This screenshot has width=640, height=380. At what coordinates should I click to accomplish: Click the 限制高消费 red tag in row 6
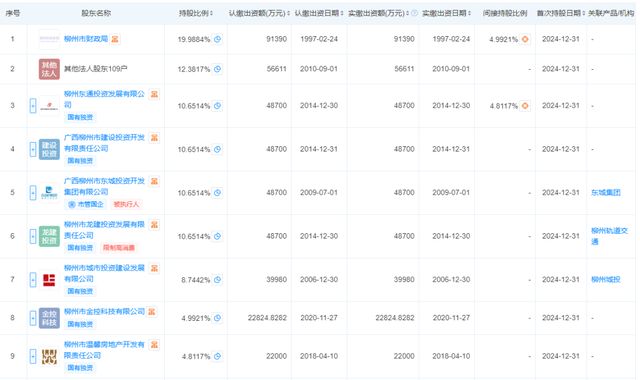click(119, 248)
